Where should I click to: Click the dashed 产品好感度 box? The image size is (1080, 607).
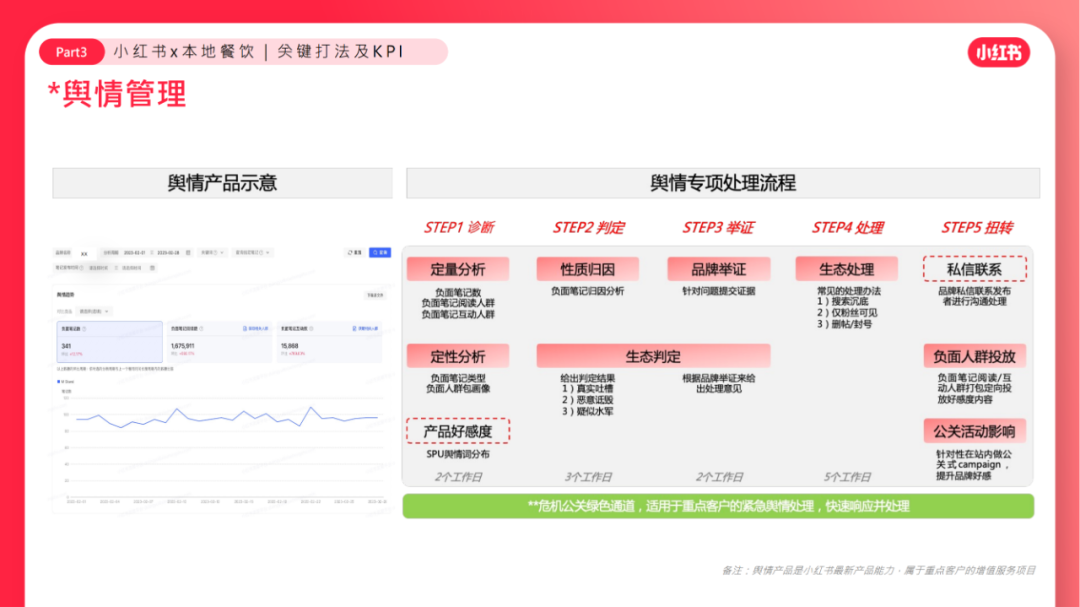(x=458, y=431)
